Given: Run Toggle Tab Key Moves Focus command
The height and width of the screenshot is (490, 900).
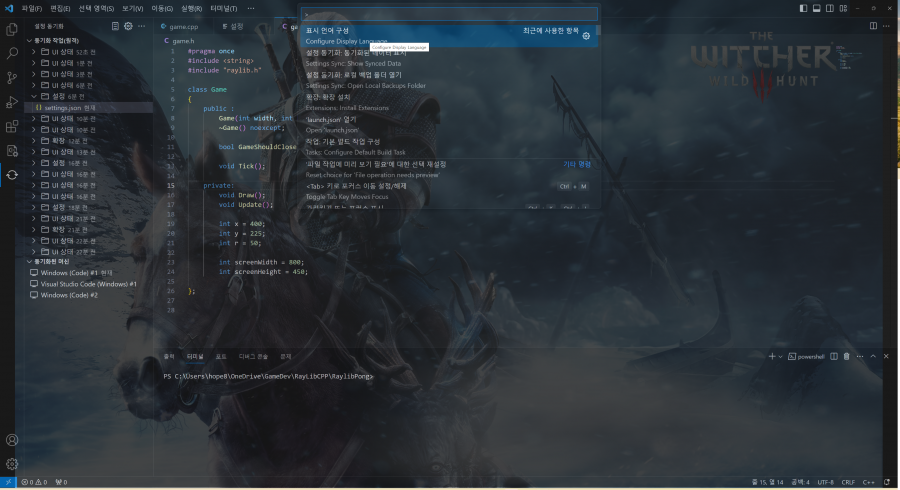Looking at the screenshot, I should click(x=449, y=192).
